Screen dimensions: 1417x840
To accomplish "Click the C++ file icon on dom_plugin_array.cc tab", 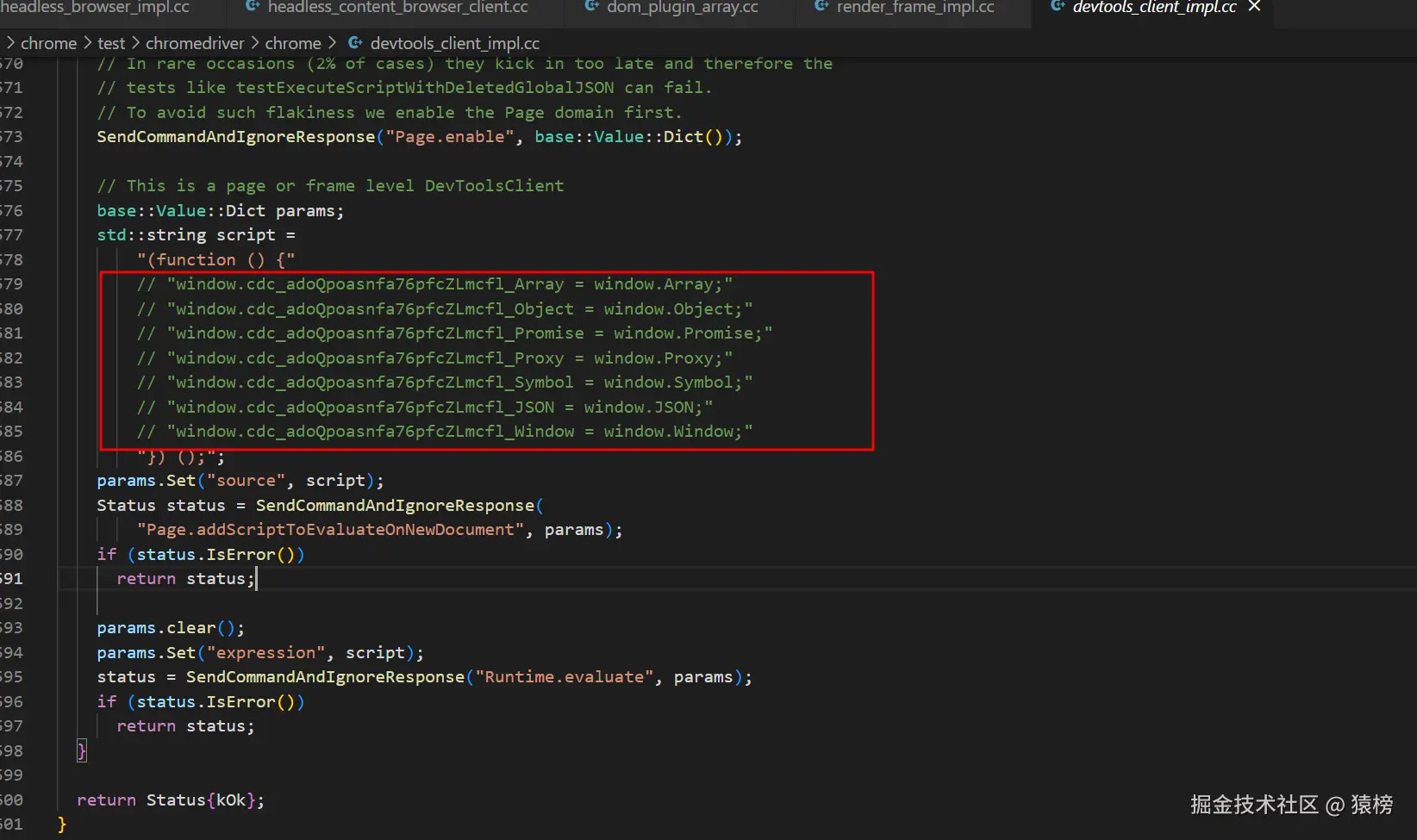I will point(591,6).
